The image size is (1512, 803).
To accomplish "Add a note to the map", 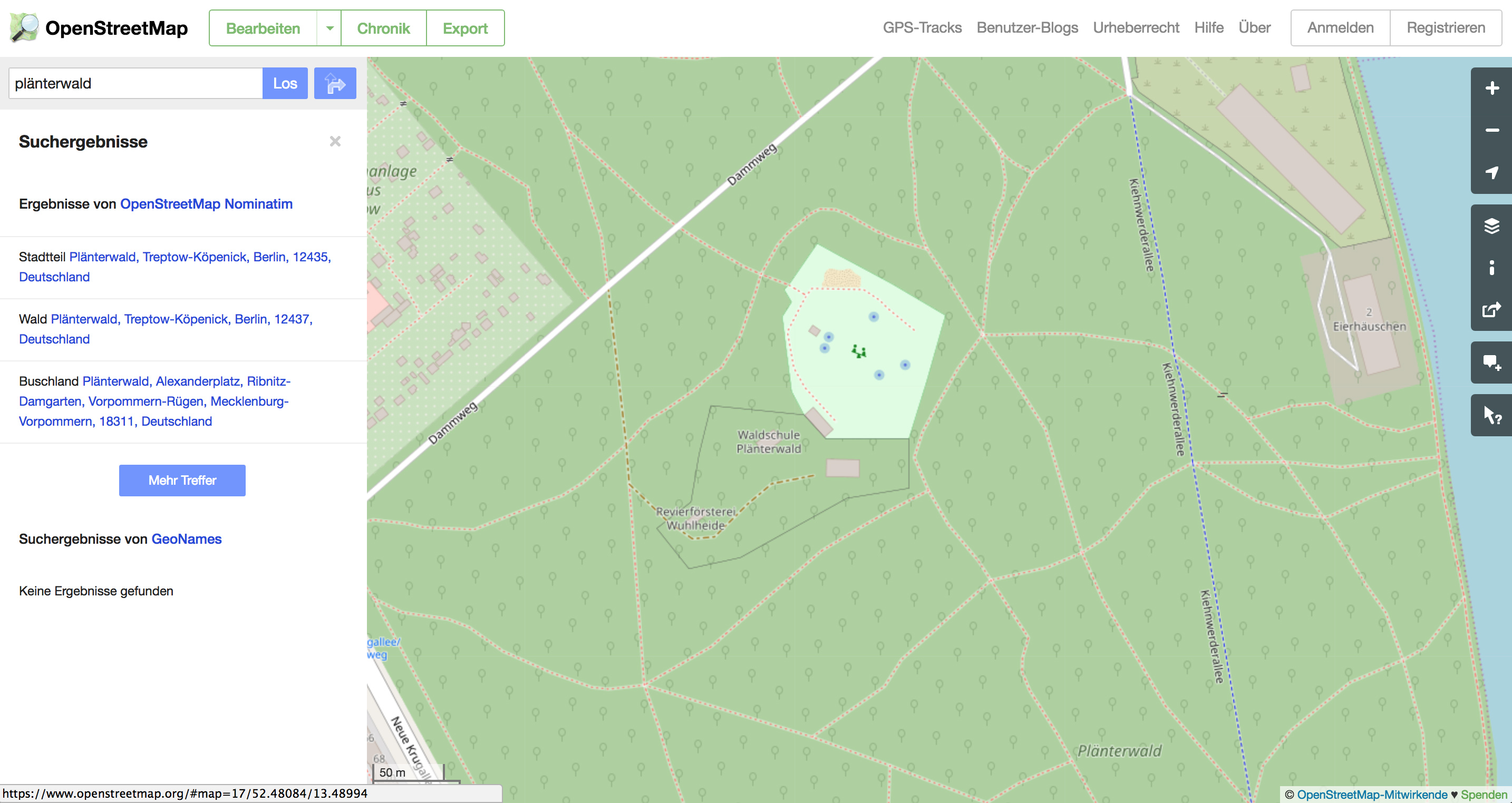I will (x=1491, y=363).
